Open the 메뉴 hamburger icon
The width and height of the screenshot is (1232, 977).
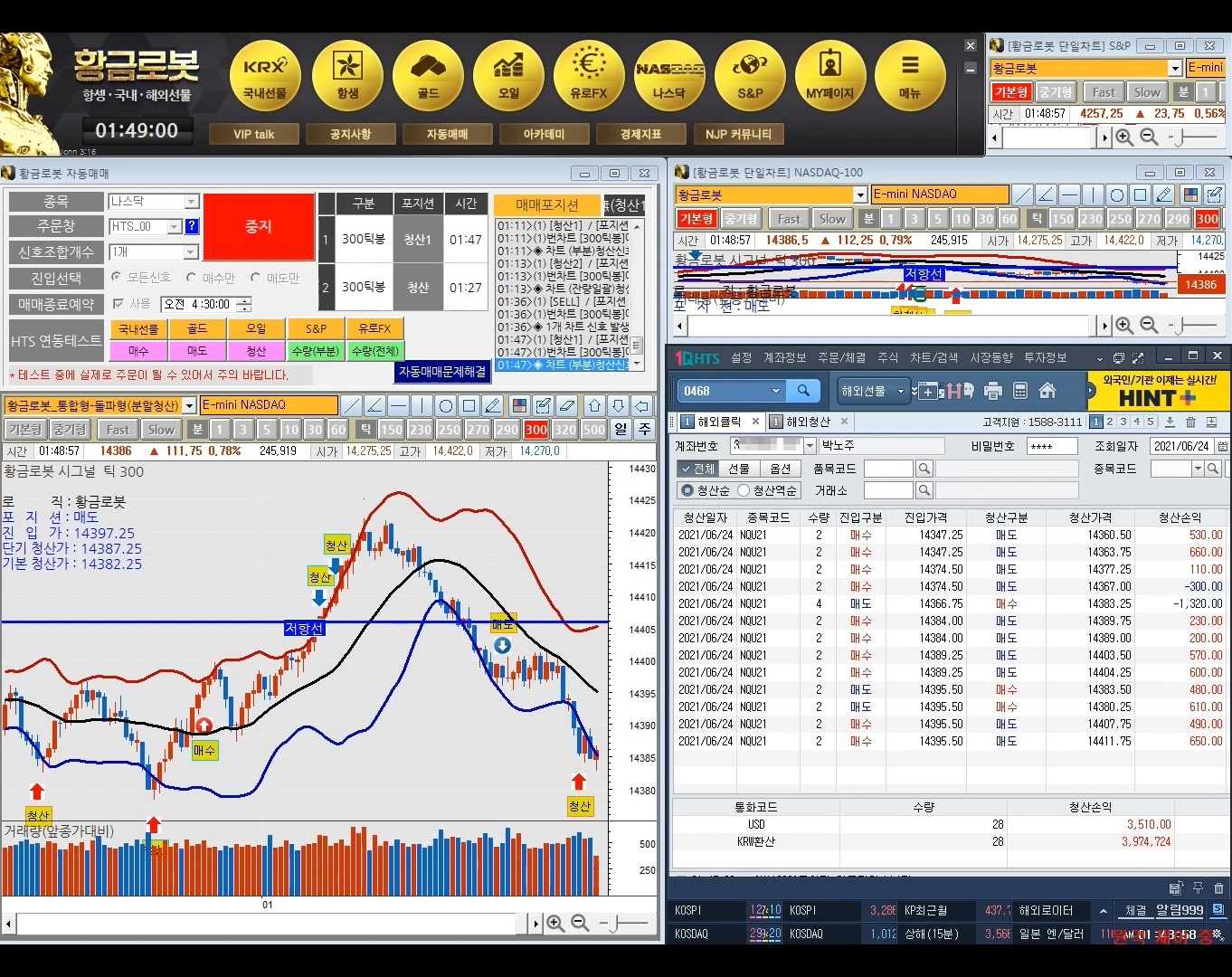[x=910, y=77]
